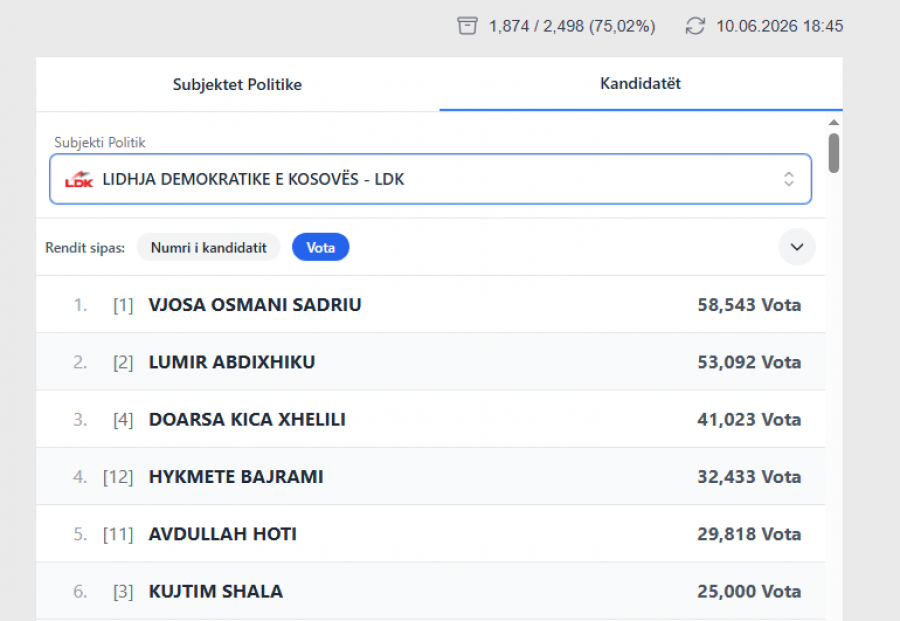Switch to the Kandidatët tab

coord(641,84)
